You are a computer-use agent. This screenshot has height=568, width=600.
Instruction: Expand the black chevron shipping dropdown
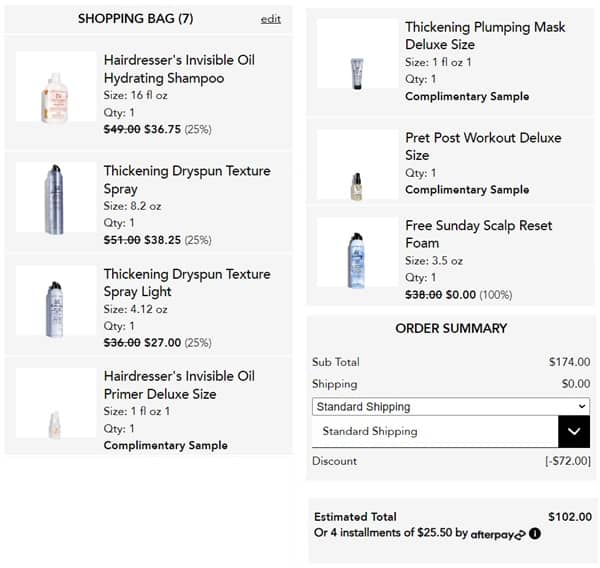pos(573,431)
